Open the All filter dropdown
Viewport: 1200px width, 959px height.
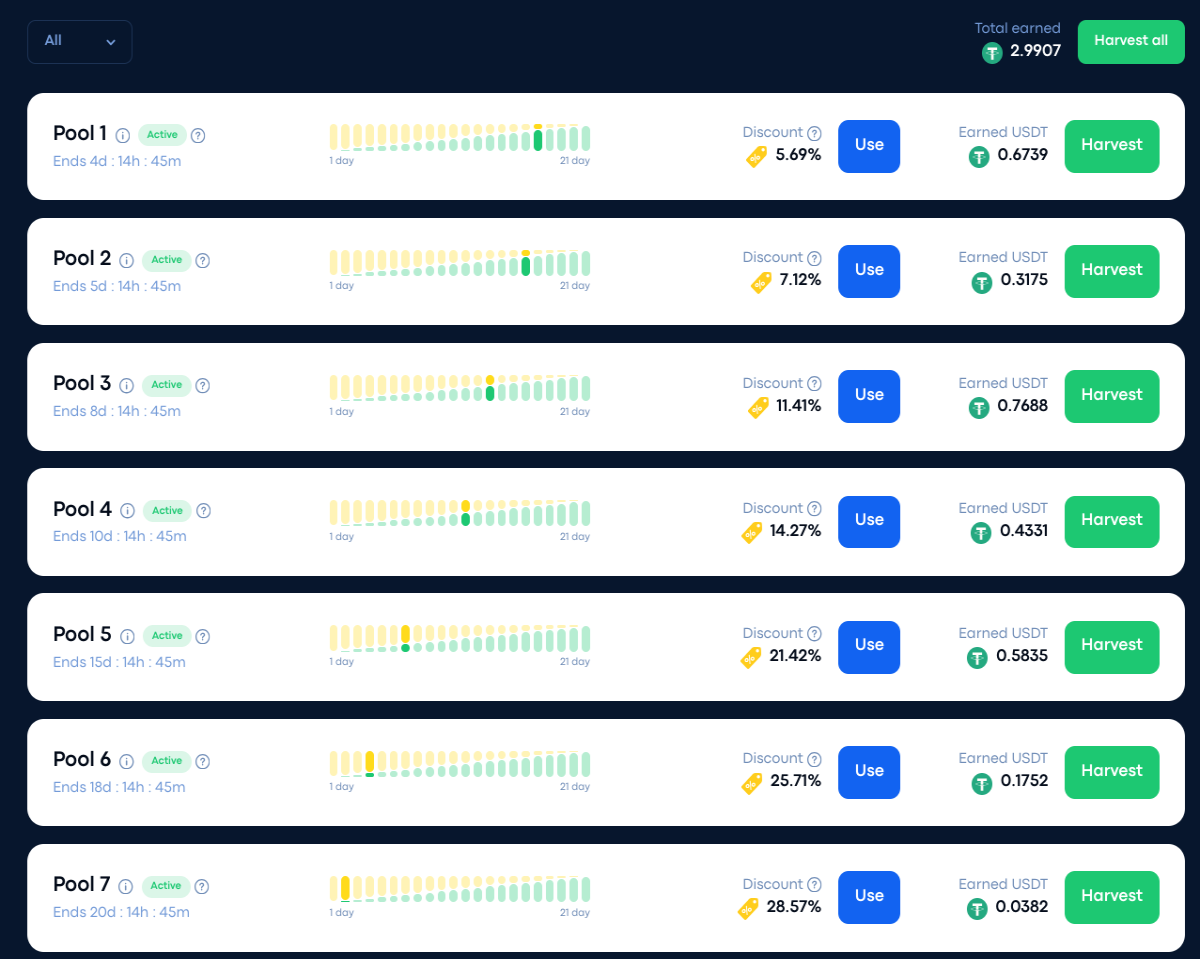point(80,42)
